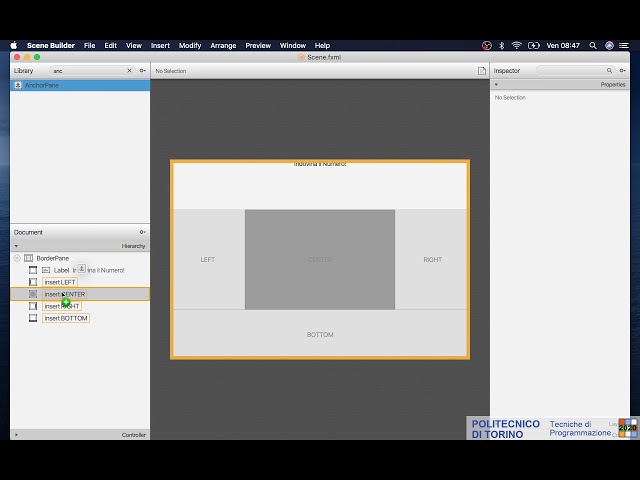
Task: Click the BOTTOM region of the canvas
Action: [x=320, y=334]
